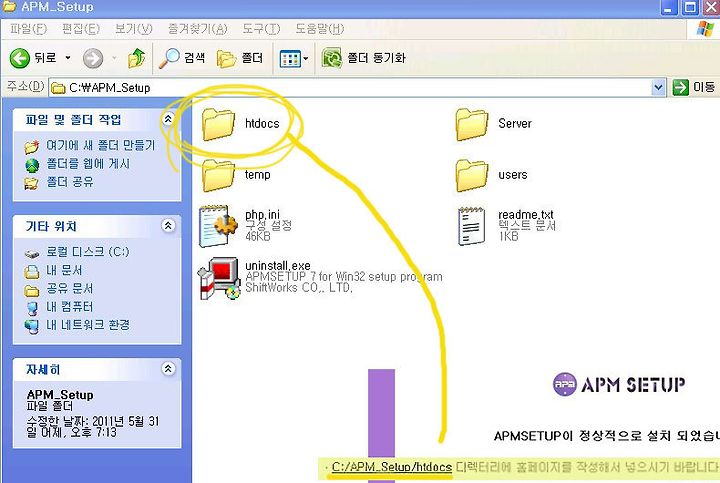Open the 도움말(H) menu
Viewport: 720px width, 483px height.
pos(320,29)
